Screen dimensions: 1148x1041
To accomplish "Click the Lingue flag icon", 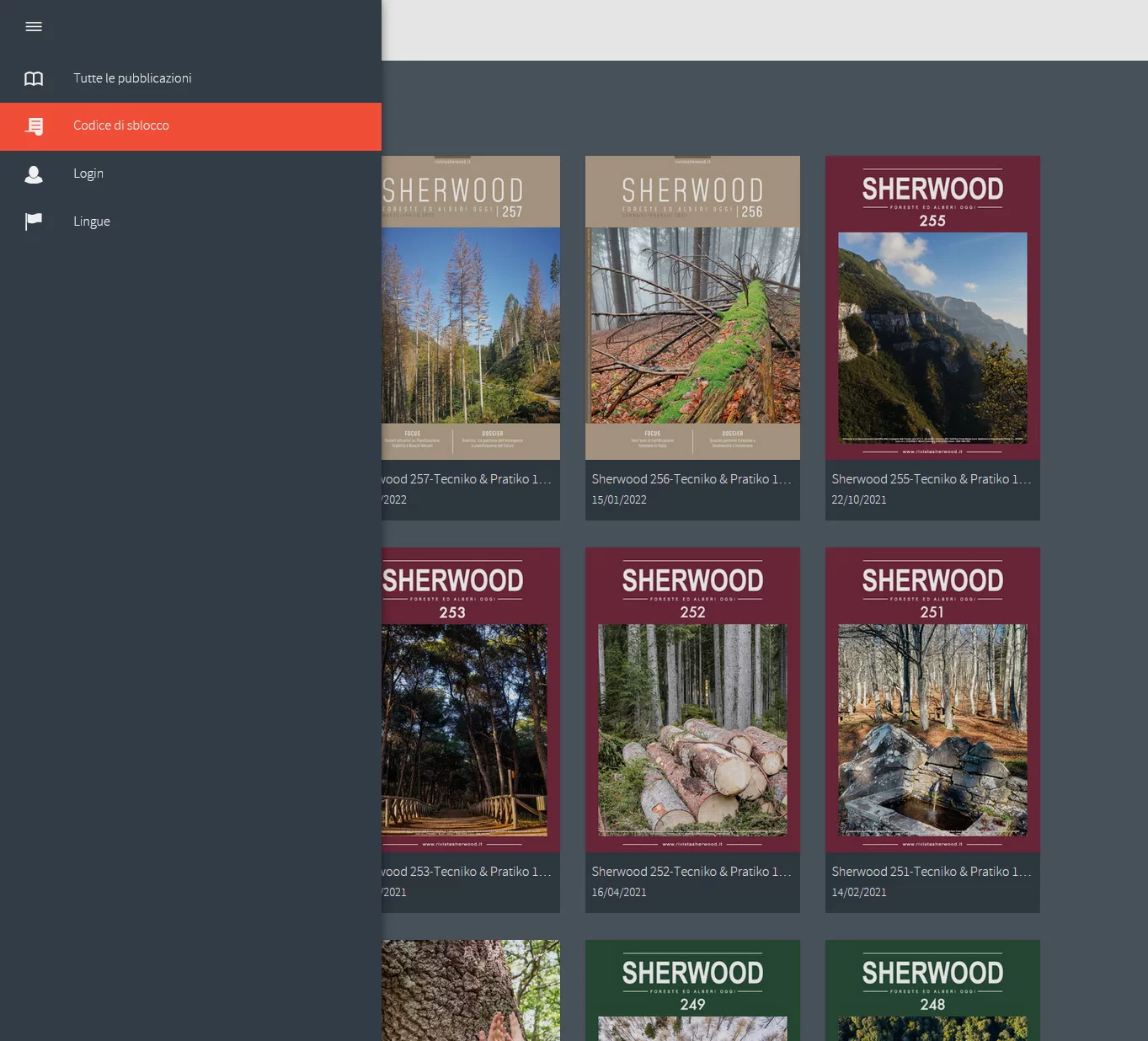I will coord(34,222).
